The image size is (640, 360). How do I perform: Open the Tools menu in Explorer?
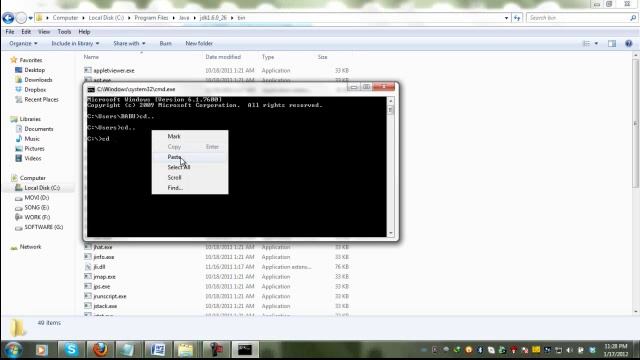click(x=64, y=32)
